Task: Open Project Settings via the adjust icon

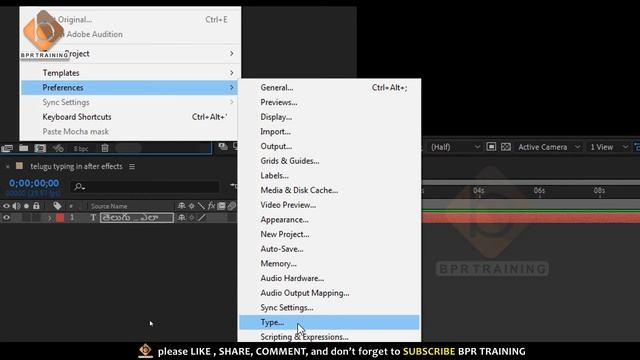Action: click(x=58, y=148)
